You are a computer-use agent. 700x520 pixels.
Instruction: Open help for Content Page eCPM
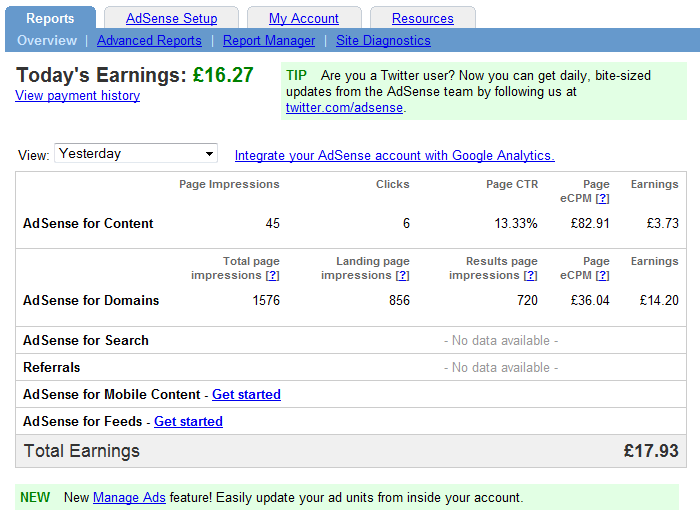(x=602, y=199)
